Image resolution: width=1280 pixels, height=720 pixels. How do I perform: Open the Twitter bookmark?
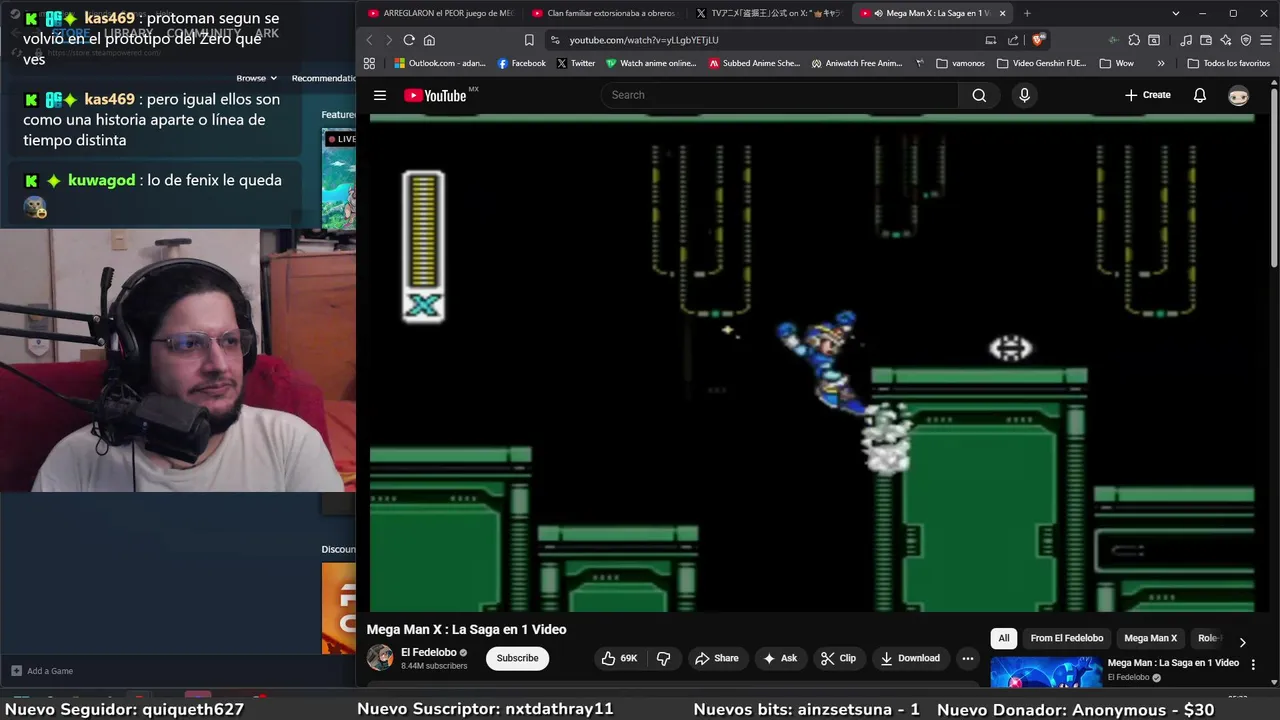pyautogui.click(x=576, y=63)
